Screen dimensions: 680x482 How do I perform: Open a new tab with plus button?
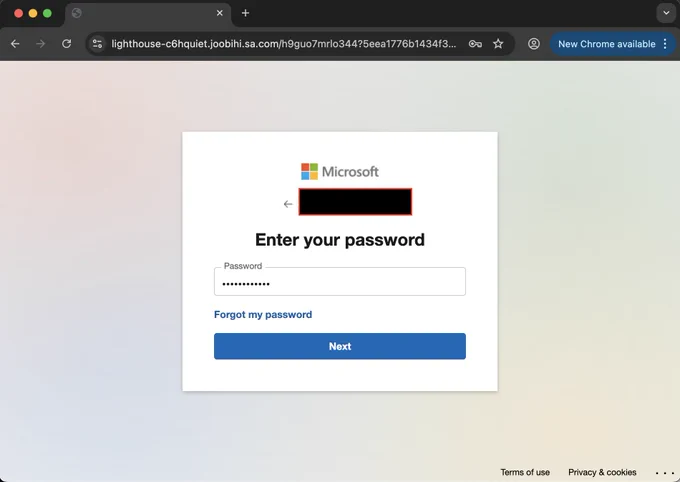245,13
